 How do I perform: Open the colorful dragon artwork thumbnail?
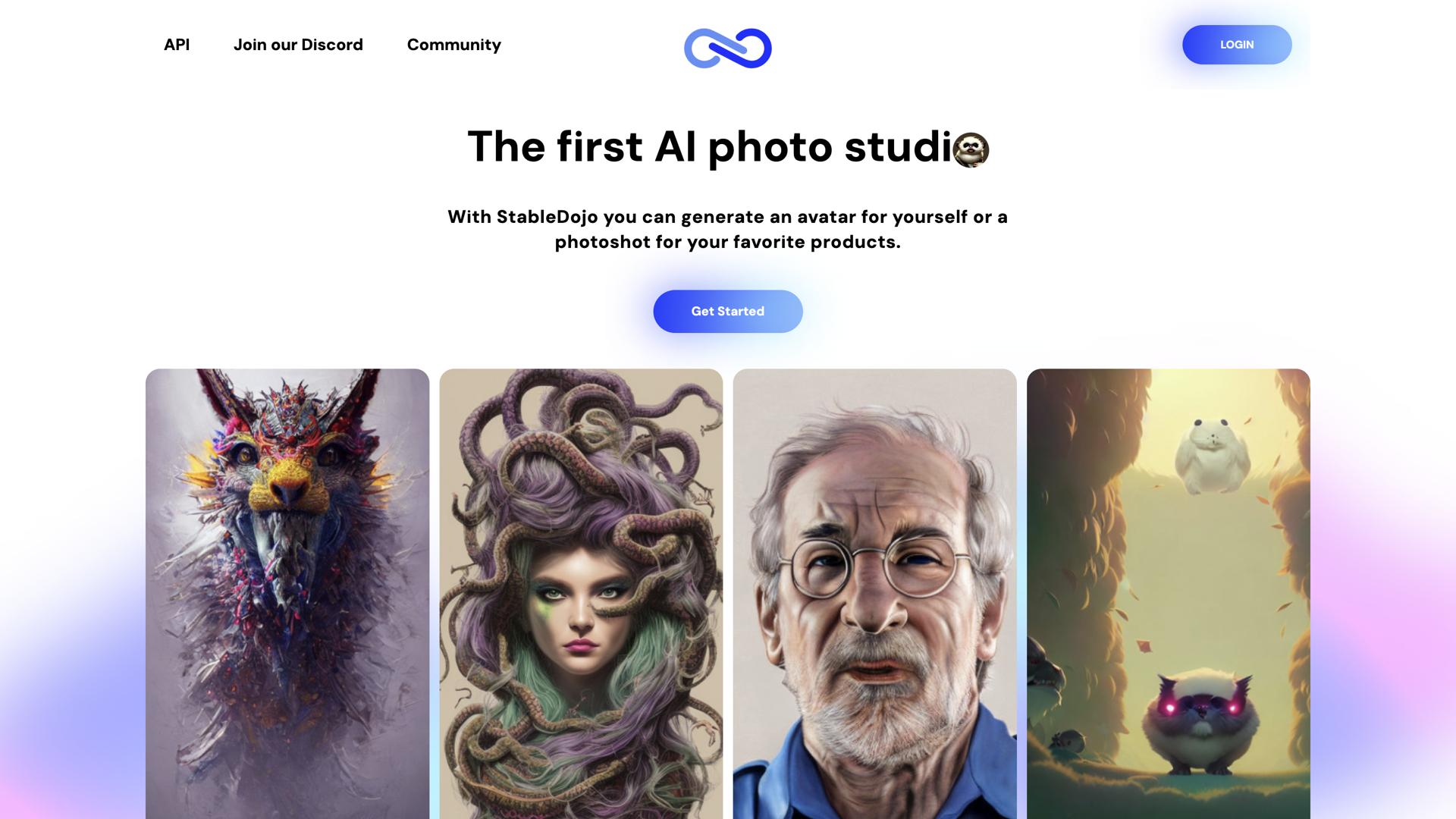click(x=287, y=594)
